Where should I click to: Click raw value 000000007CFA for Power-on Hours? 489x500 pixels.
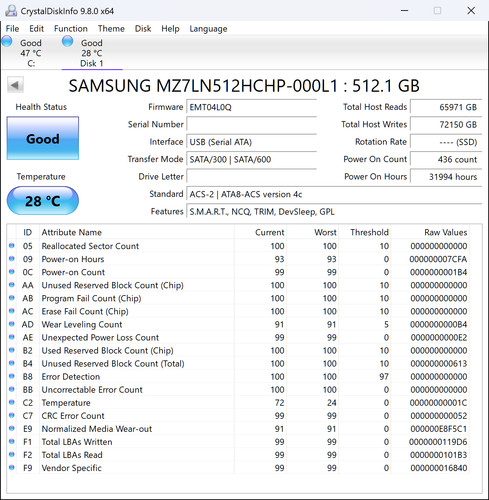[438, 259]
